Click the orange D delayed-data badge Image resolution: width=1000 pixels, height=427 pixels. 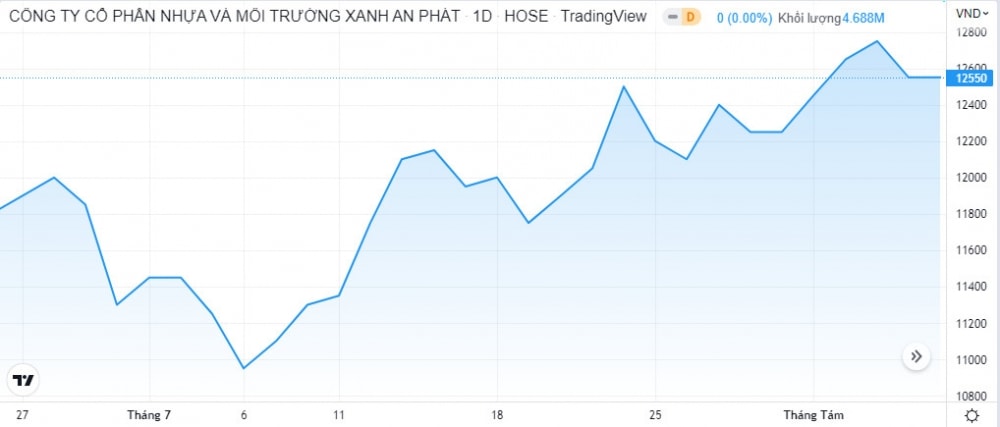coord(690,17)
